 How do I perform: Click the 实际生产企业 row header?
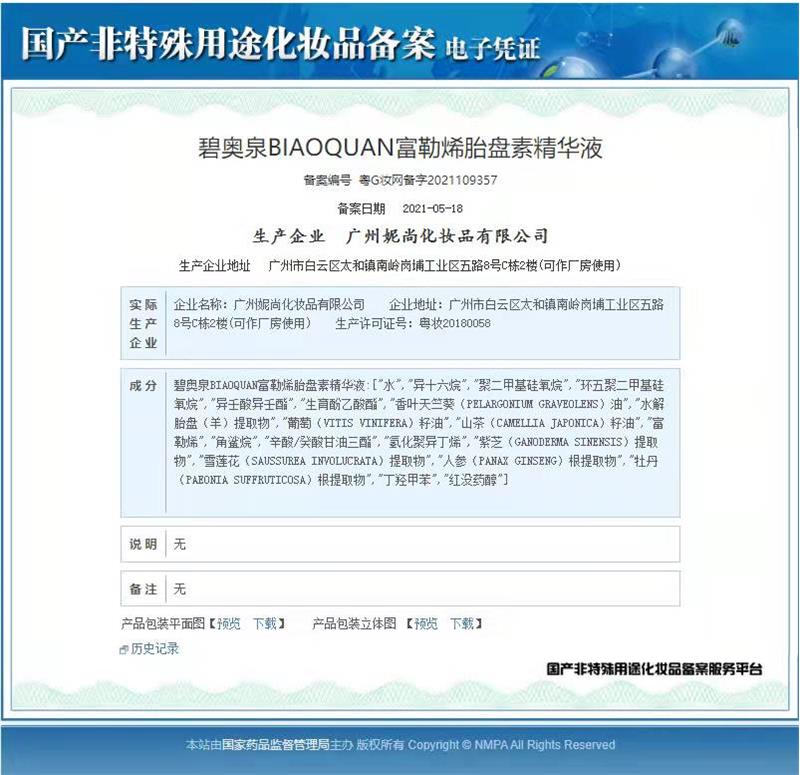[143, 323]
